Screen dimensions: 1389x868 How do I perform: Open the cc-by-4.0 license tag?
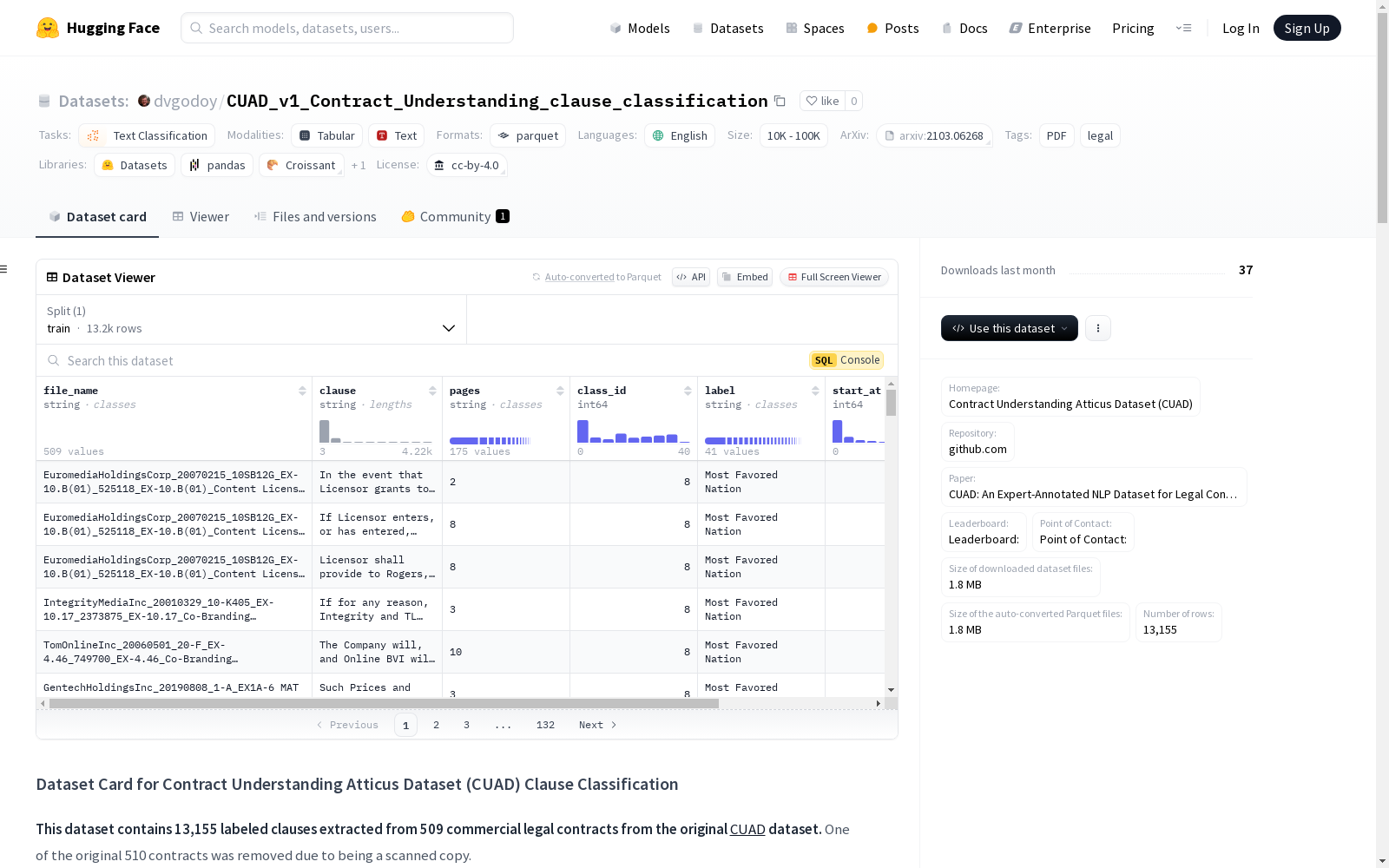[467, 165]
